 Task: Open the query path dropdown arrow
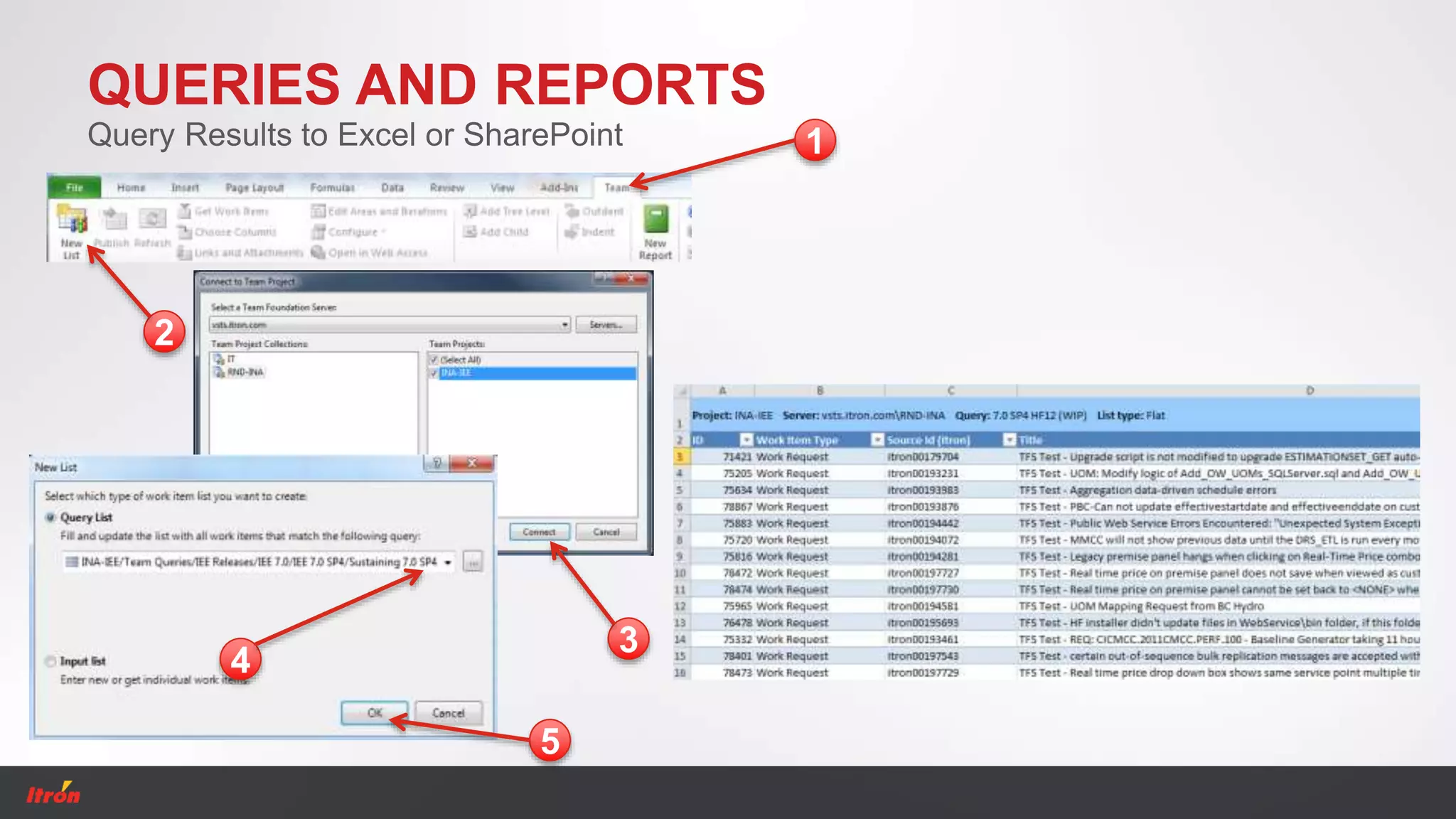[x=448, y=562]
